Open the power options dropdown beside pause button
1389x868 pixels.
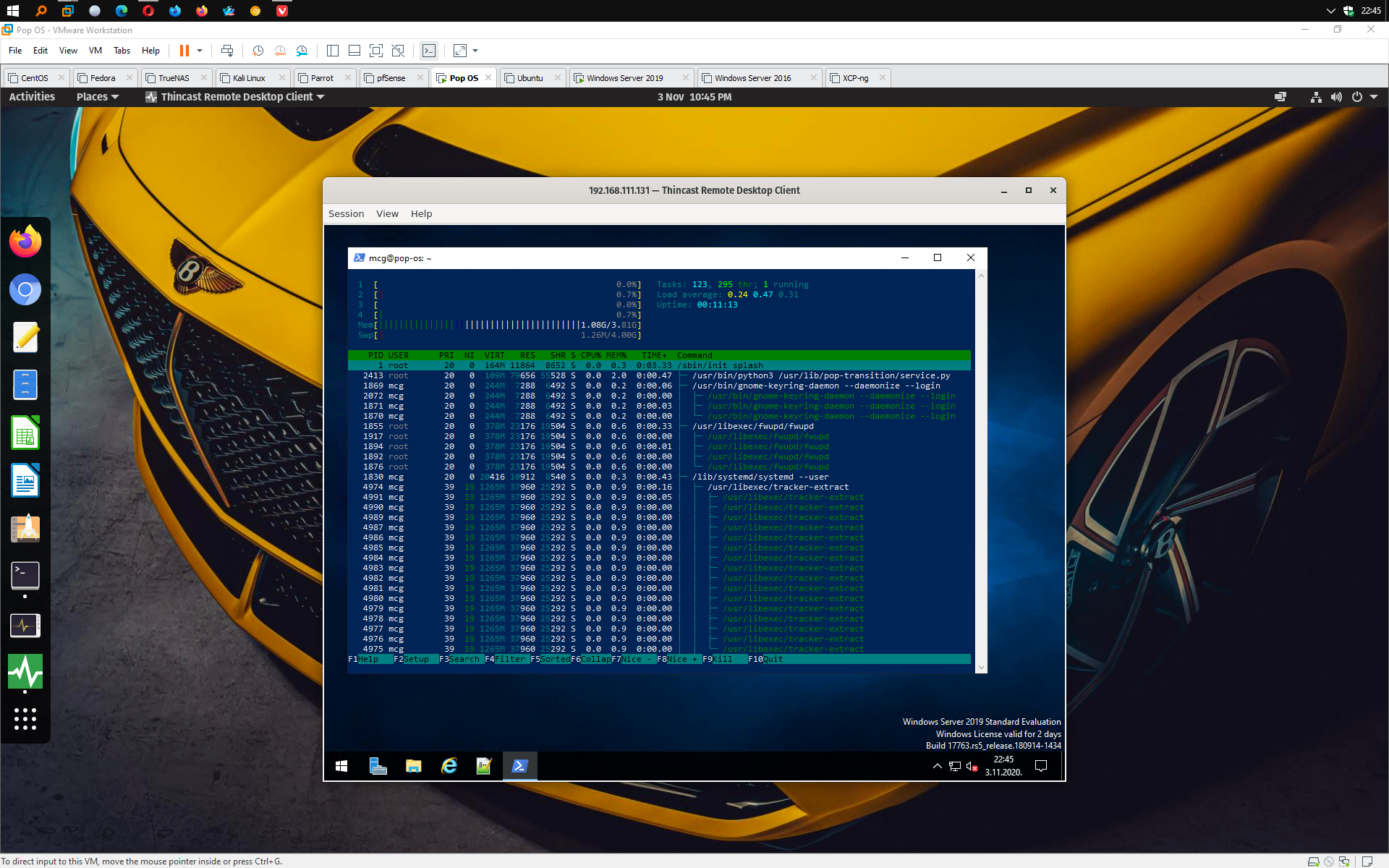click(x=200, y=51)
